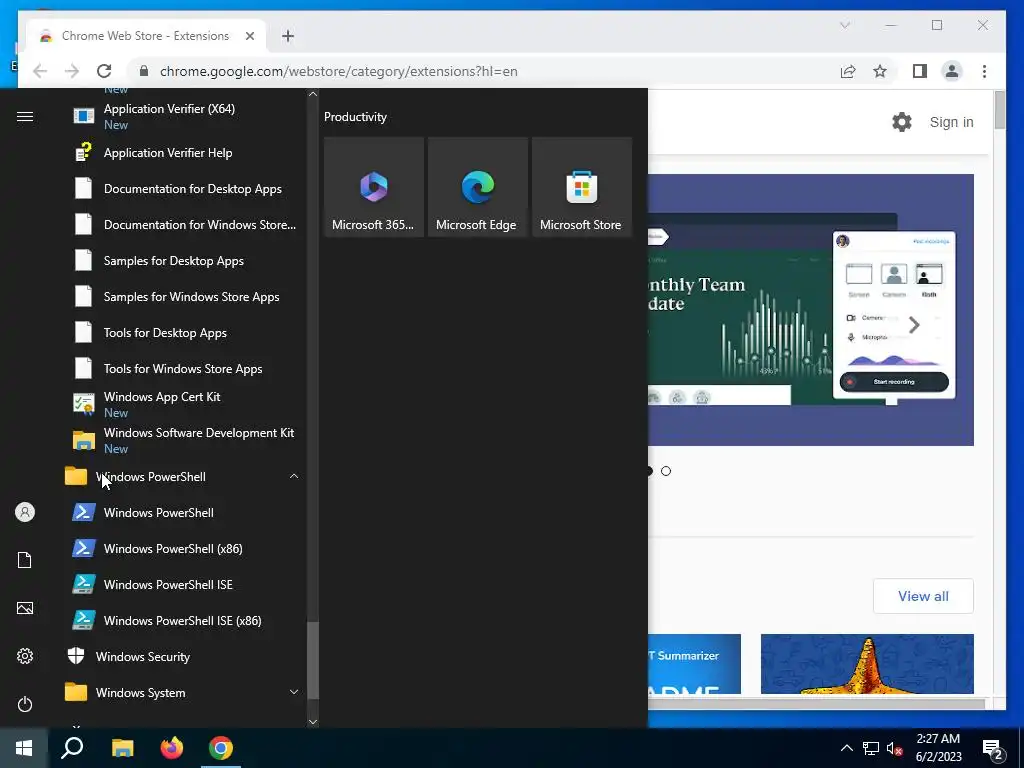Viewport: 1024px width, 768px height.
Task: Open Web Store settings gear
Action: click(902, 121)
